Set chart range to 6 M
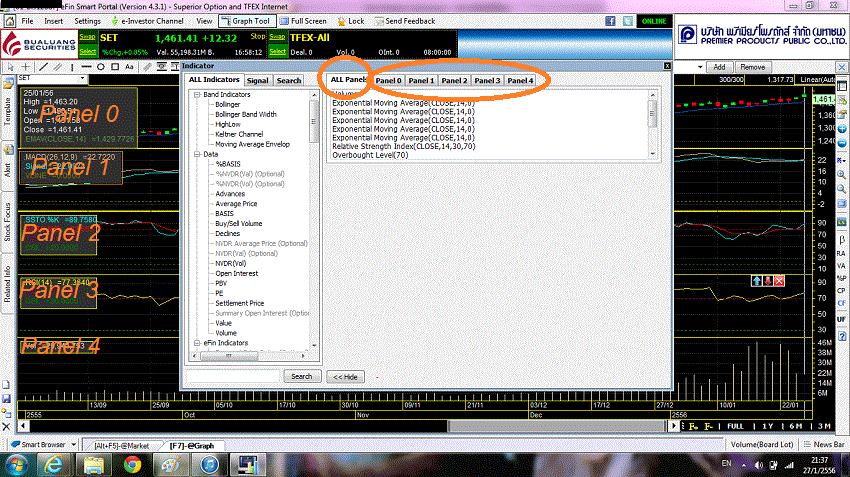850x477 pixels. click(795, 427)
